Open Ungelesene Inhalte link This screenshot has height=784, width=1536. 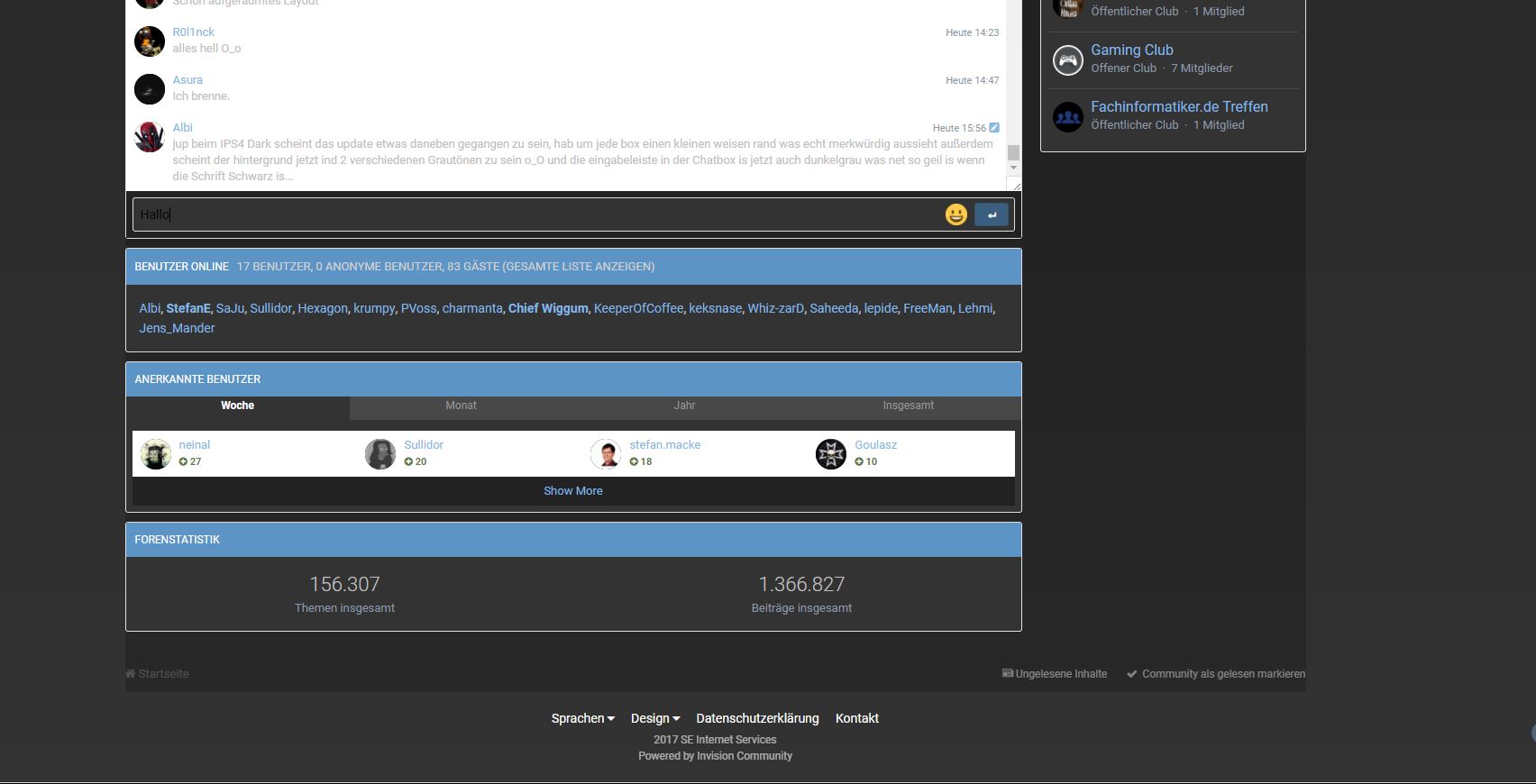(1055, 674)
